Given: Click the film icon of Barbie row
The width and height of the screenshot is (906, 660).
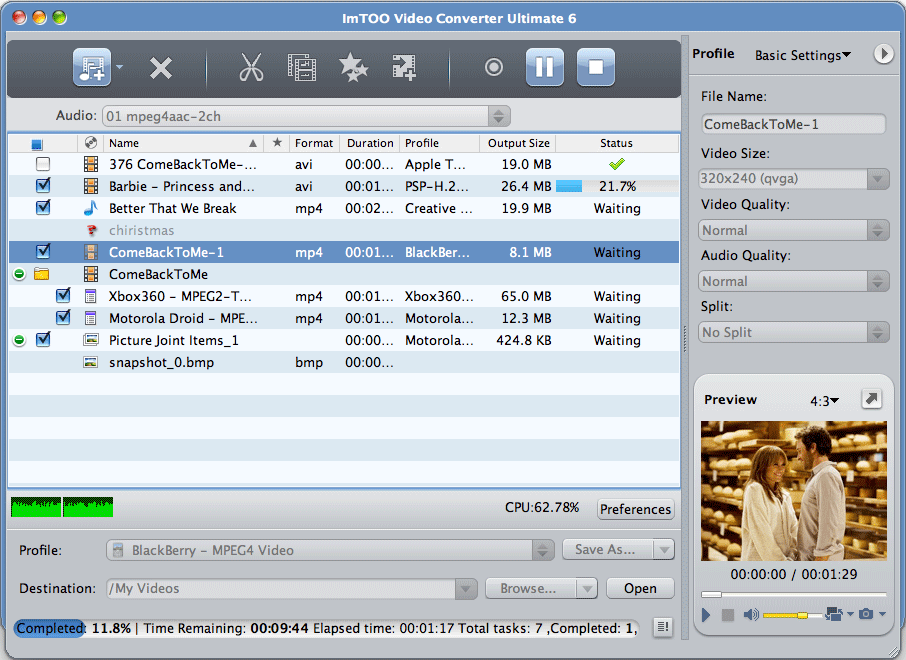Looking at the screenshot, I should click(91, 186).
